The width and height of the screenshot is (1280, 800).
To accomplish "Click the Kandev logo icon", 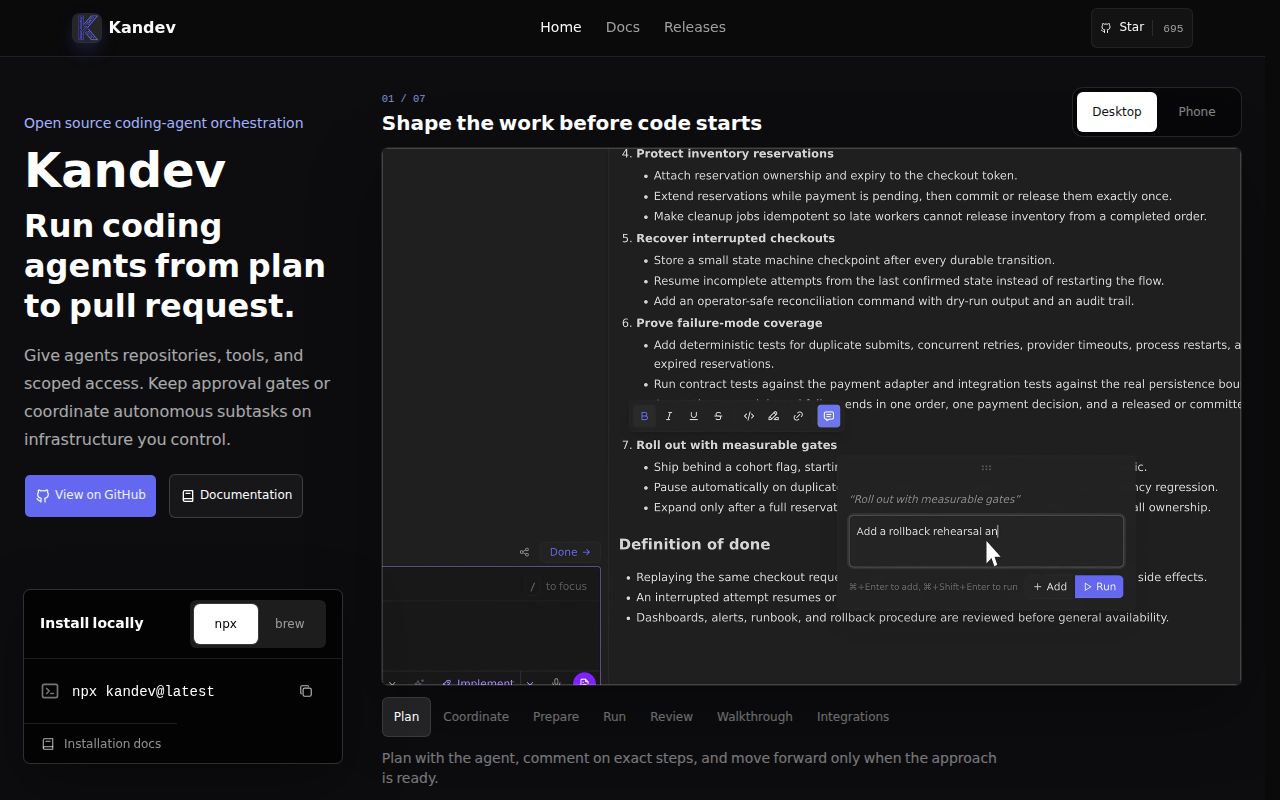I will click(88, 28).
